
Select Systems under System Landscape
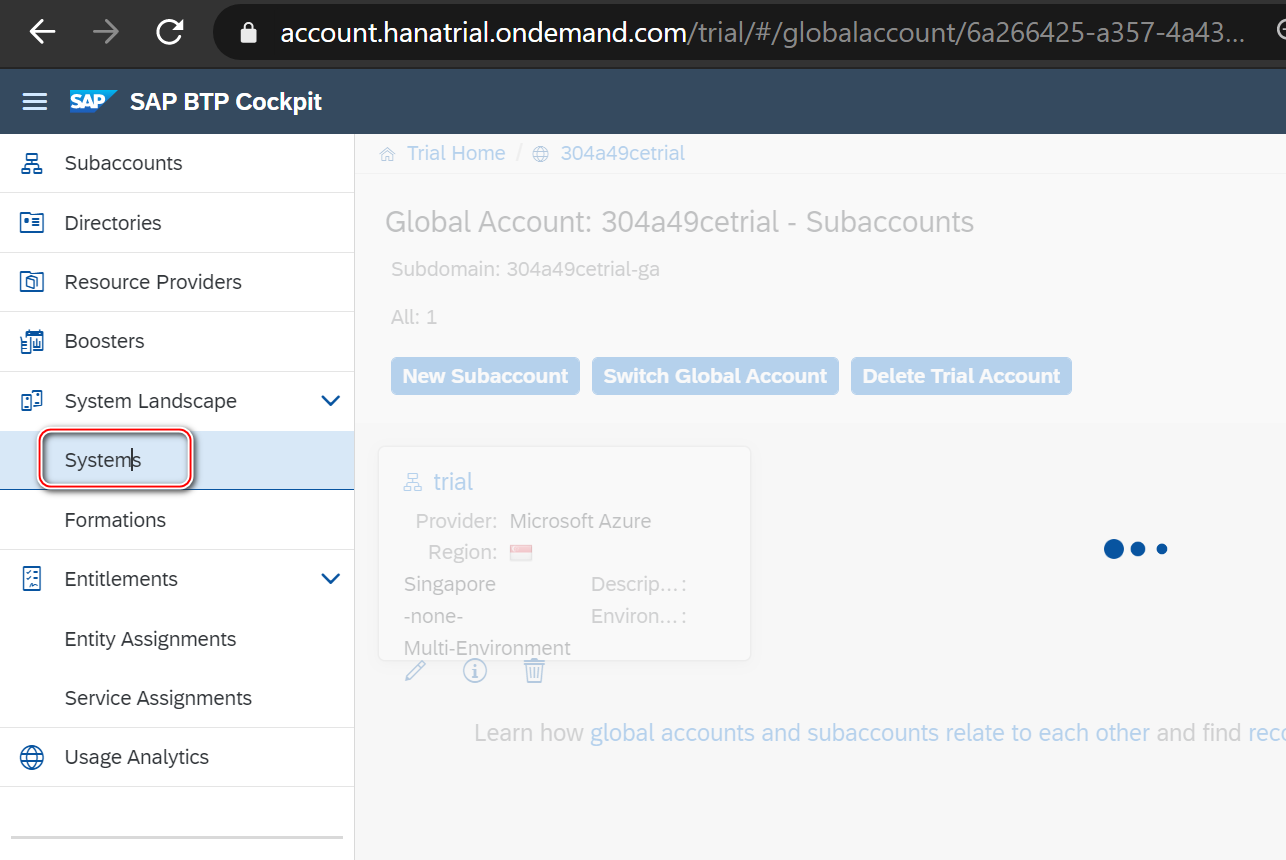click(177, 460)
